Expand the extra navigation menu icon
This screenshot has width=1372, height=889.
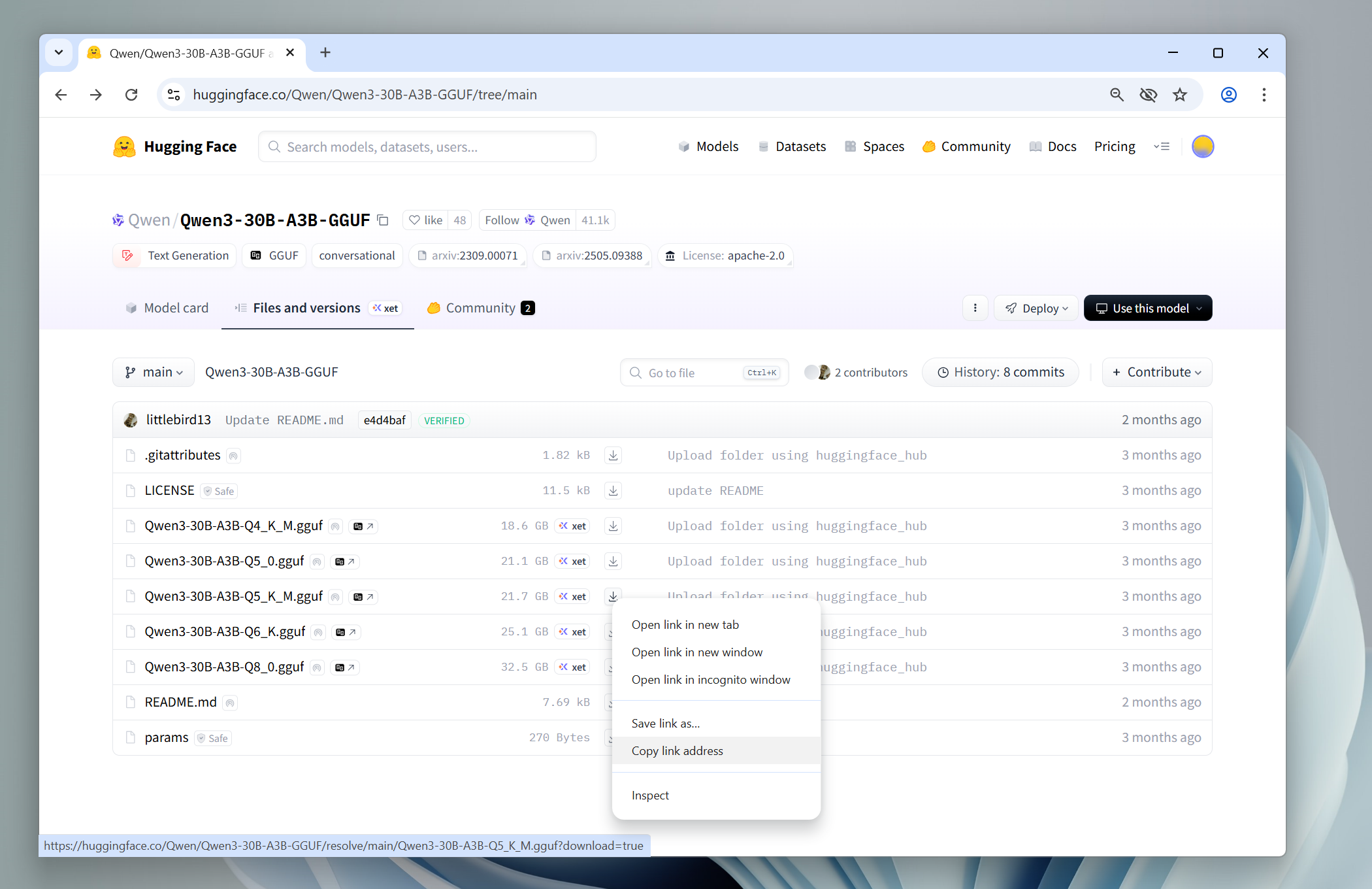(x=1162, y=146)
